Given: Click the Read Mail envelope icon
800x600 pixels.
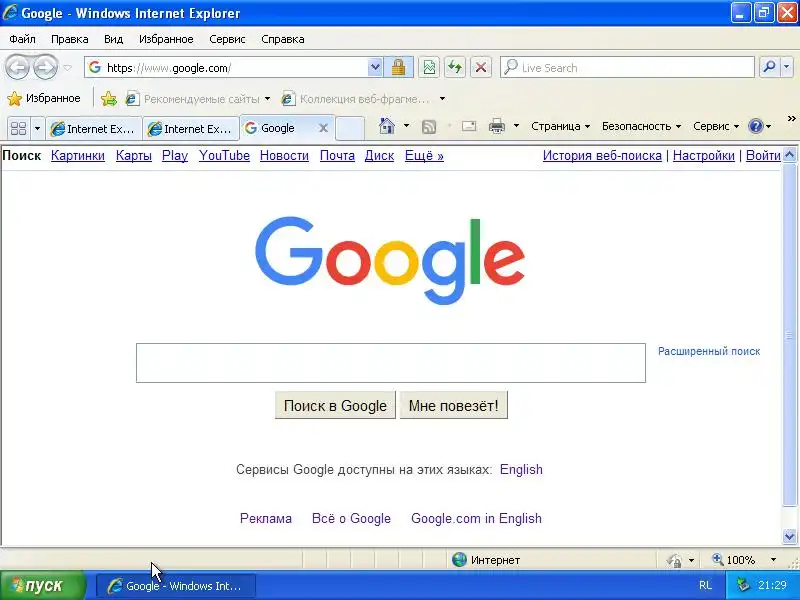Looking at the screenshot, I should (x=469, y=126).
